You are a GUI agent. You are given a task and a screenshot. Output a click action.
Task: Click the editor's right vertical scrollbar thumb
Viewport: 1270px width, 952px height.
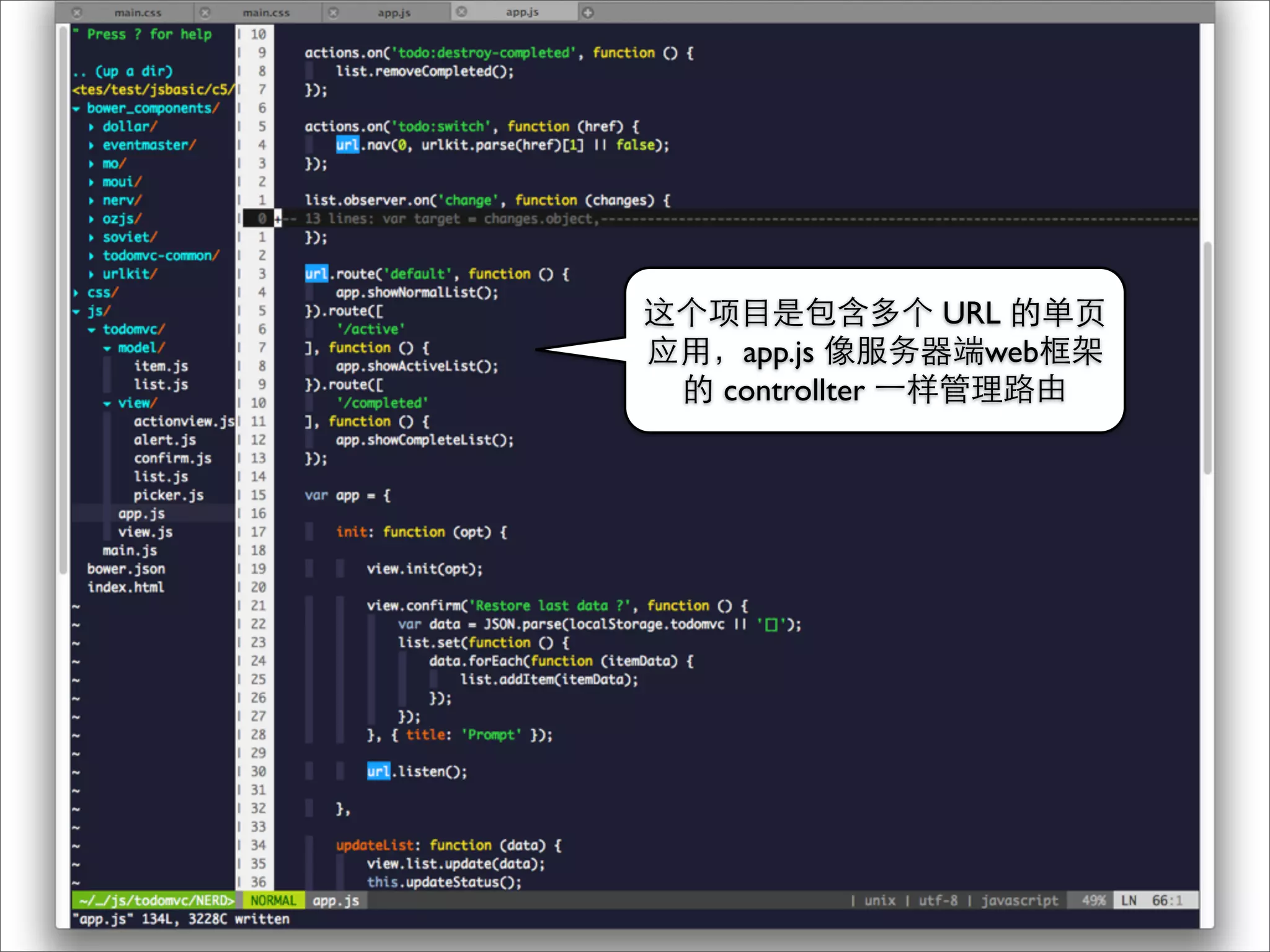tap(1207, 358)
